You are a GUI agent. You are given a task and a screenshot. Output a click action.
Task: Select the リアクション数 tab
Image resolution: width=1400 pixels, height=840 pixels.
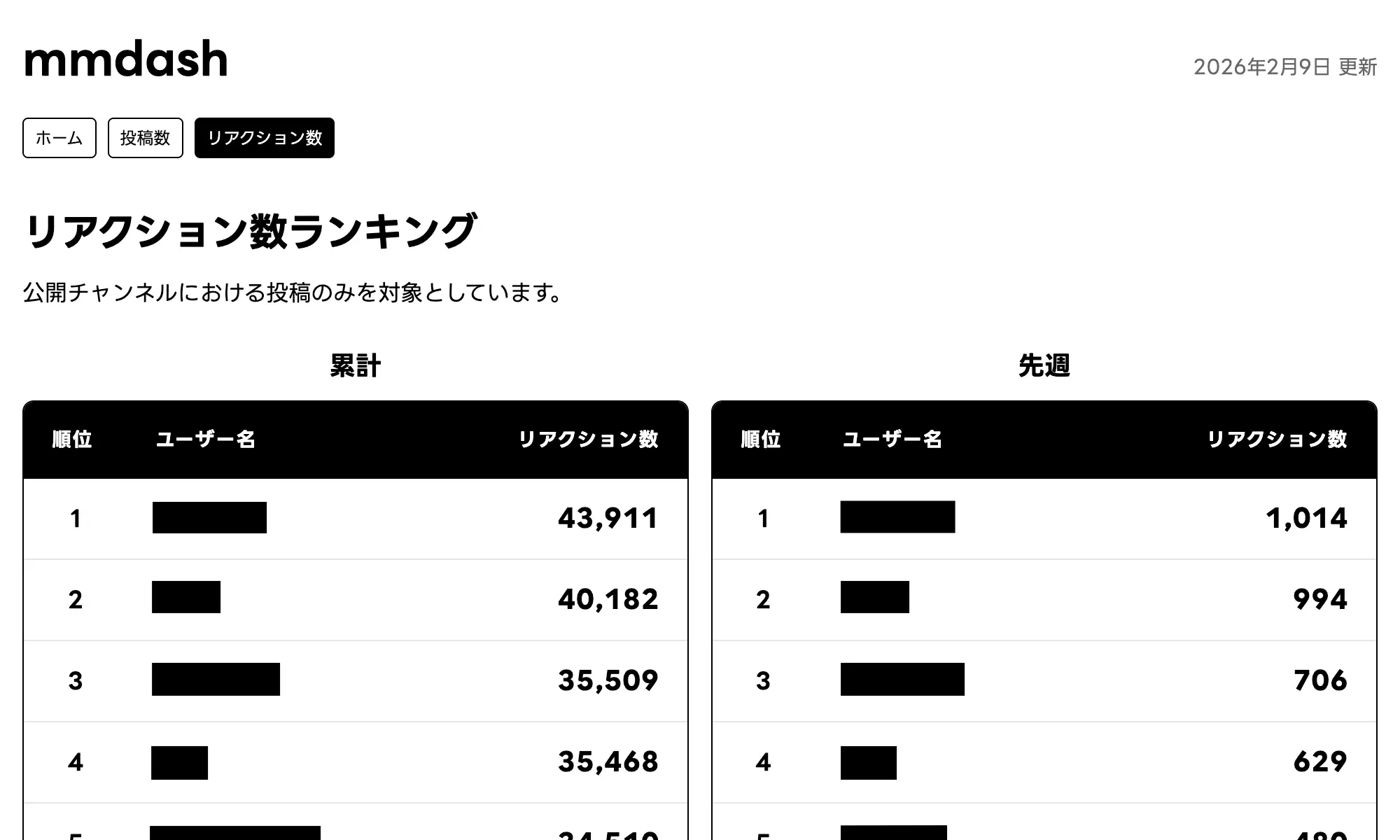pos(264,138)
